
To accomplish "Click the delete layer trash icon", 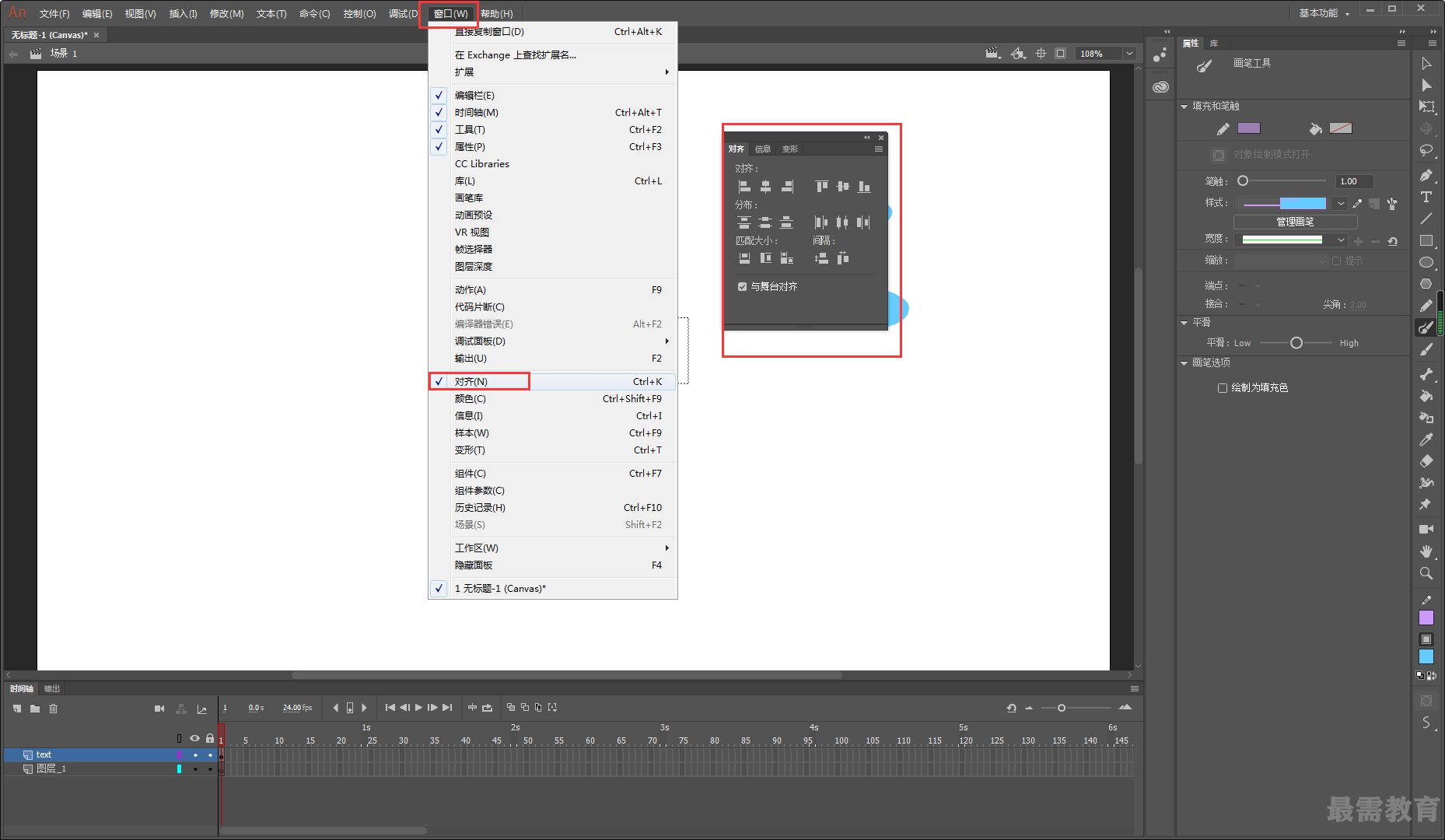I will pyautogui.click(x=54, y=709).
